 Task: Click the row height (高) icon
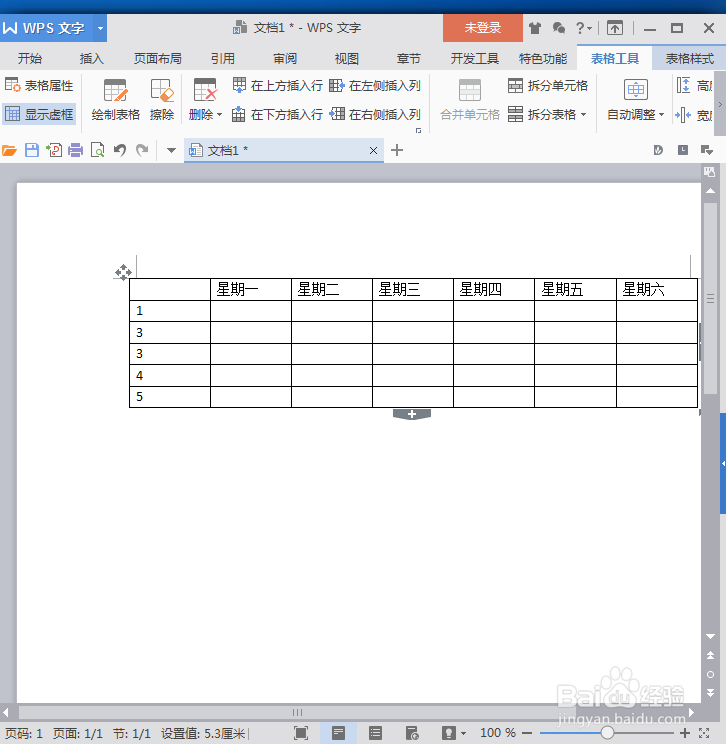pyautogui.click(x=683, y=86)
